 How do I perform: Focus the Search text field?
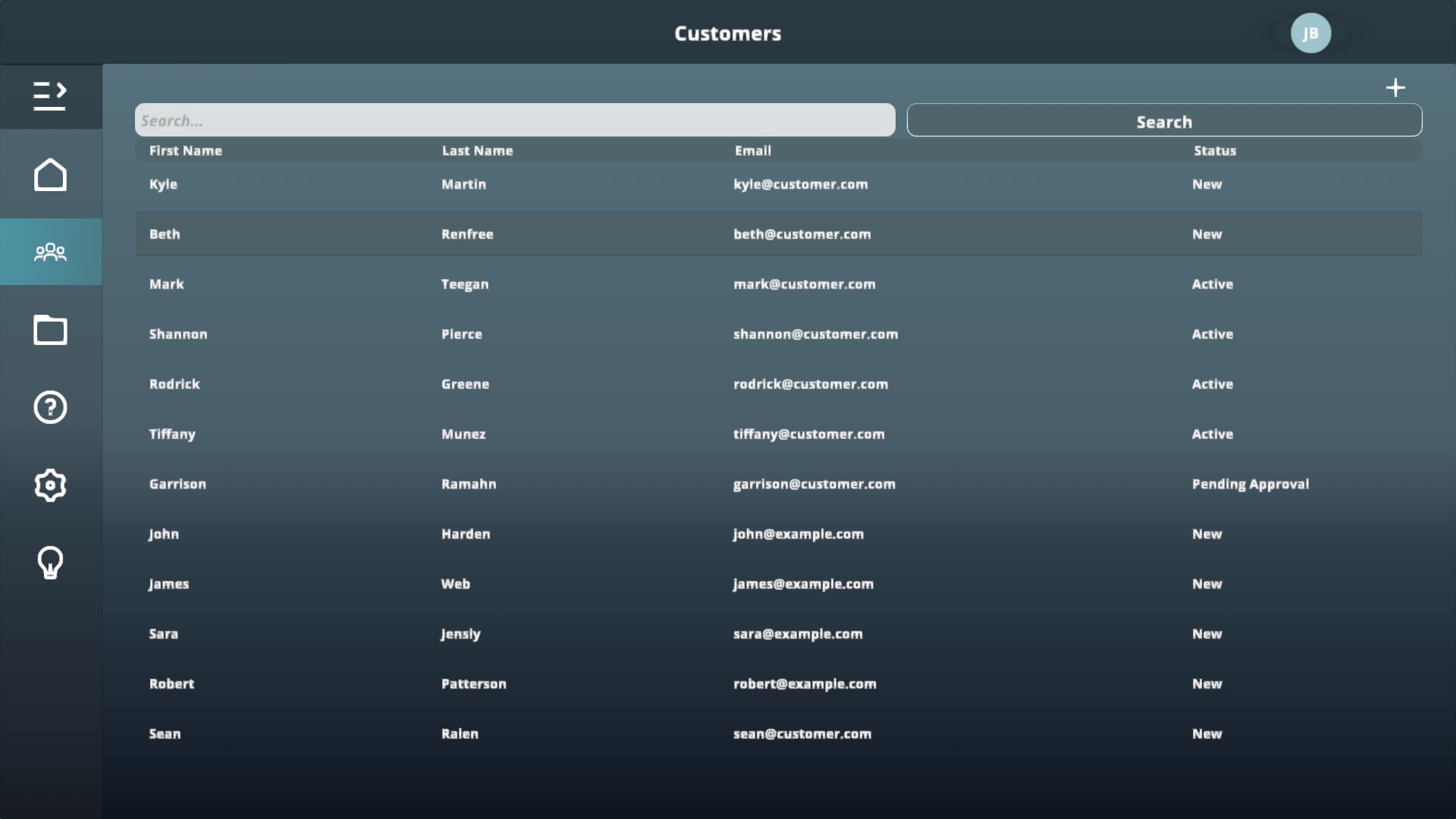(515, 121)
